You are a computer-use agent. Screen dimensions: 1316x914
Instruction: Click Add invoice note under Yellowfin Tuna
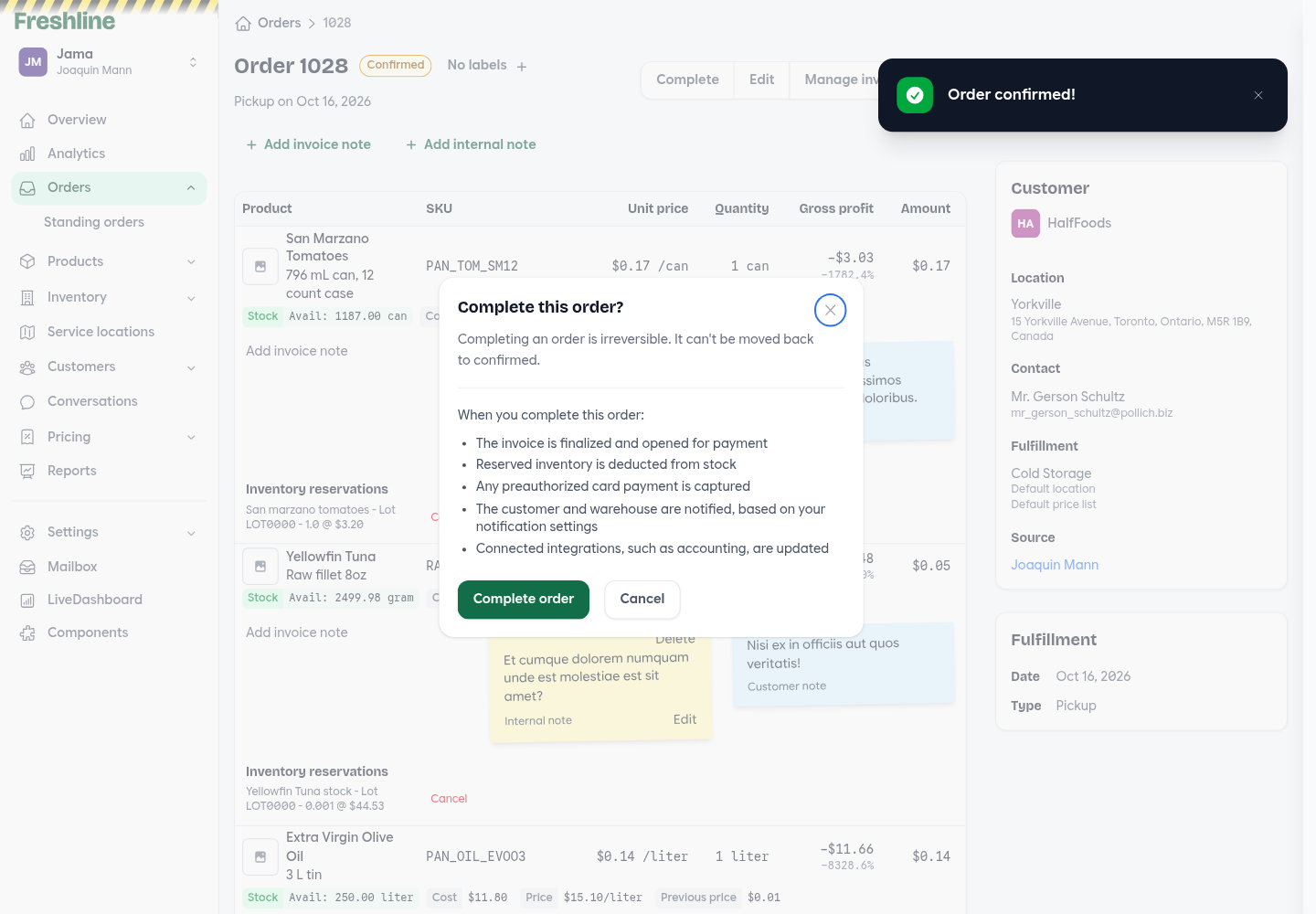point(297,632)
